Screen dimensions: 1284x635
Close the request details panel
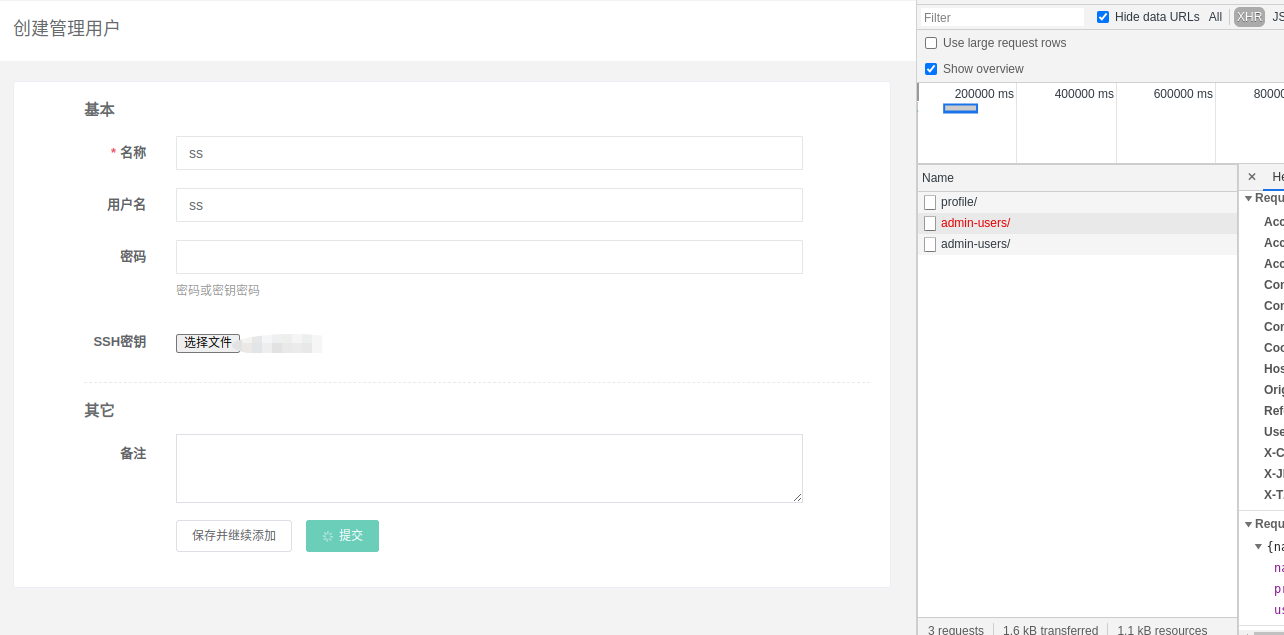1252,177
